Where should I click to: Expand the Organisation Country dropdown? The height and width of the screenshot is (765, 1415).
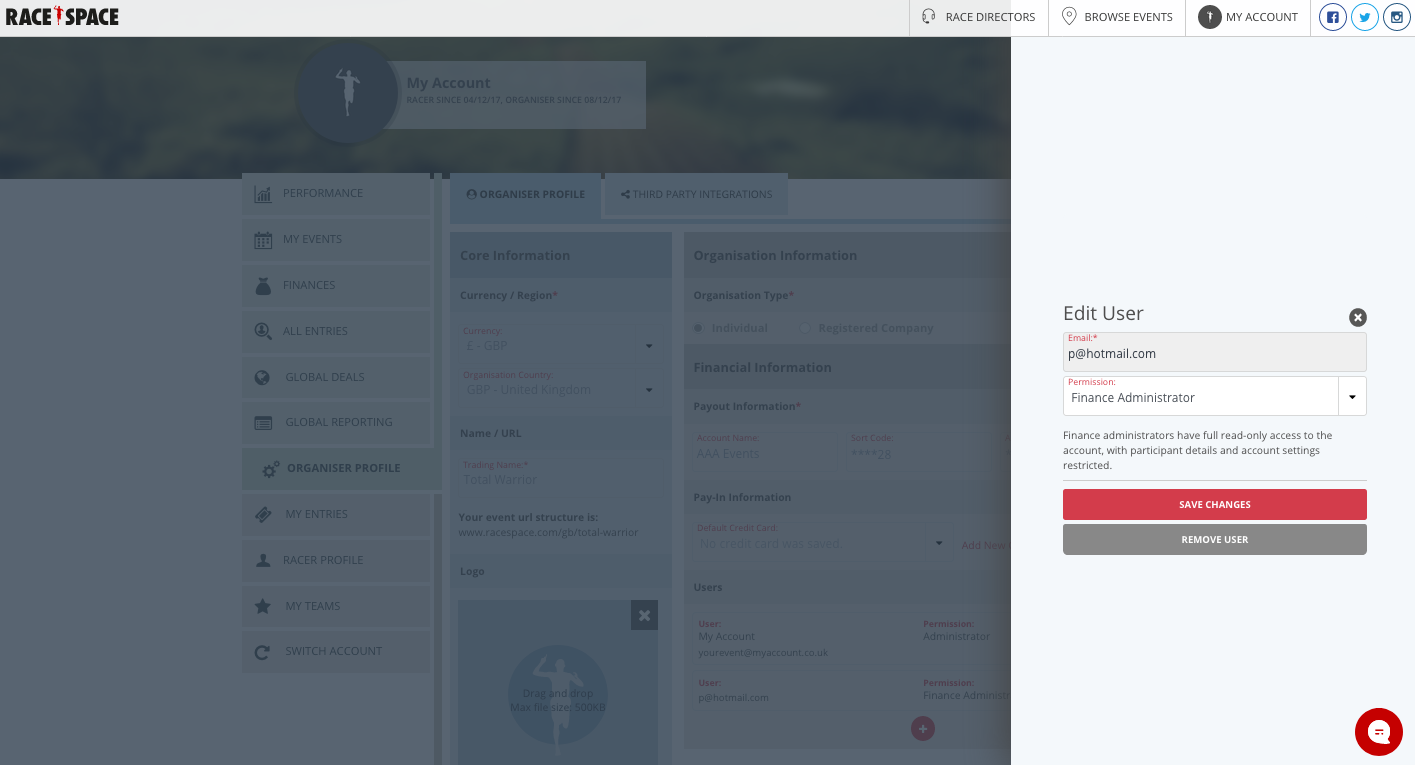(x=649, y=389)
